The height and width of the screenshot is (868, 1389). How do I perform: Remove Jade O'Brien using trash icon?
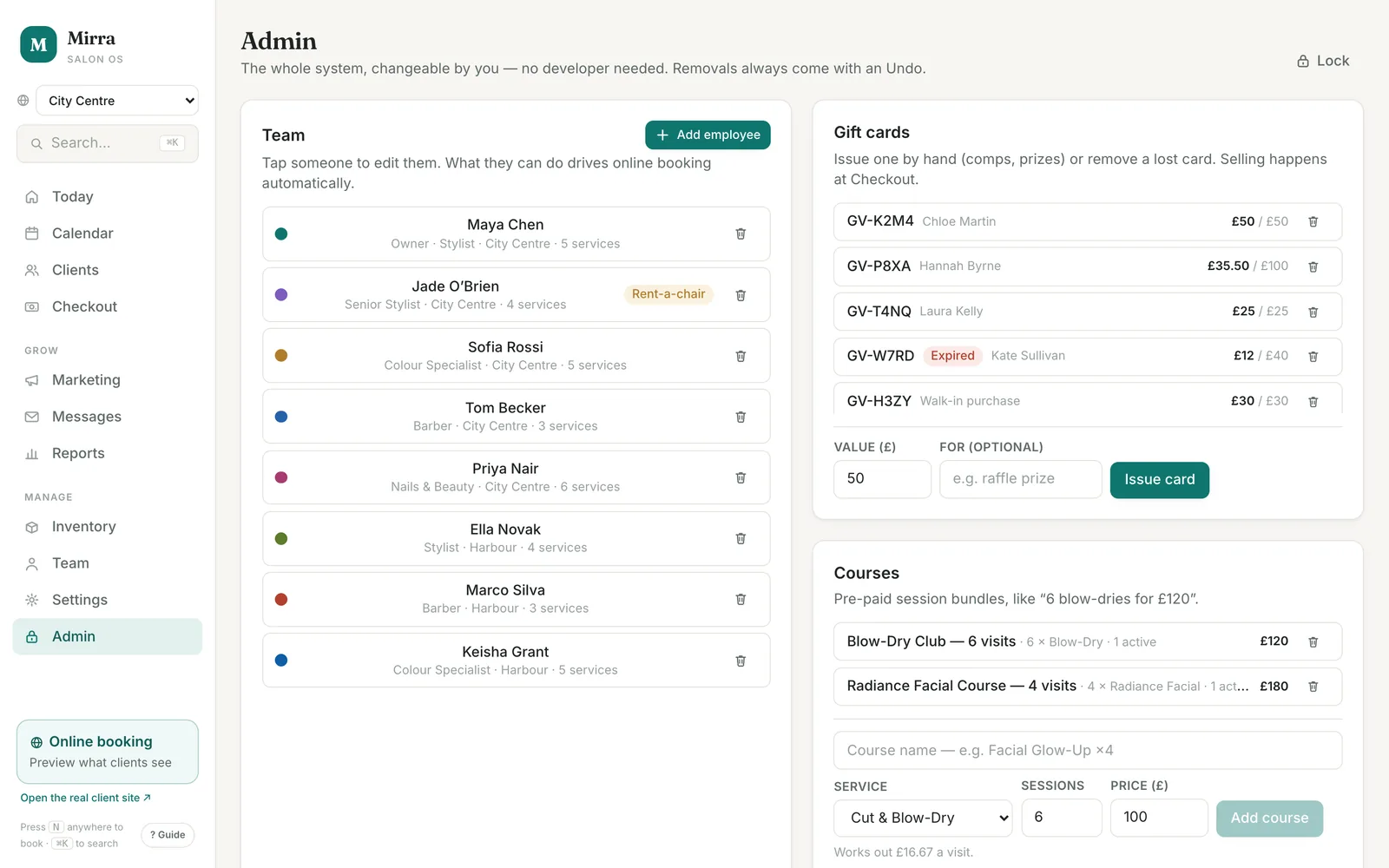[741, 295]
